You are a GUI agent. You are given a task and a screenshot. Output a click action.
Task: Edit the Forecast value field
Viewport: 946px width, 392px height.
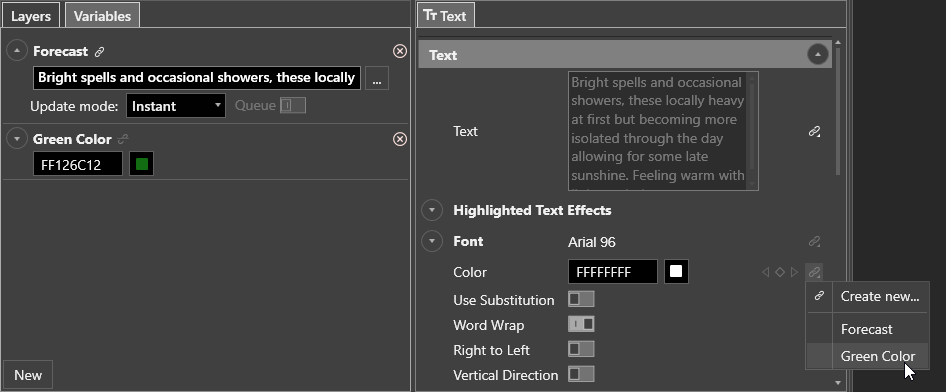(197, 78)
